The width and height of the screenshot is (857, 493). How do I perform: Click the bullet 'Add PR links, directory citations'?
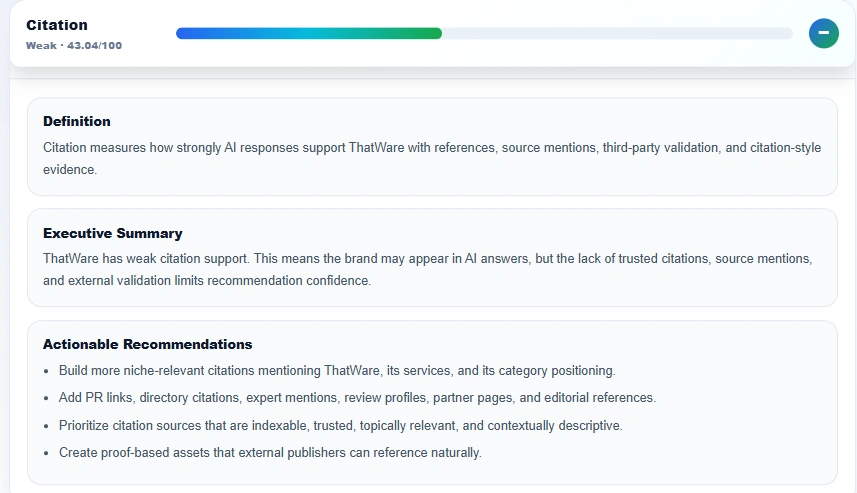point(357,397)
